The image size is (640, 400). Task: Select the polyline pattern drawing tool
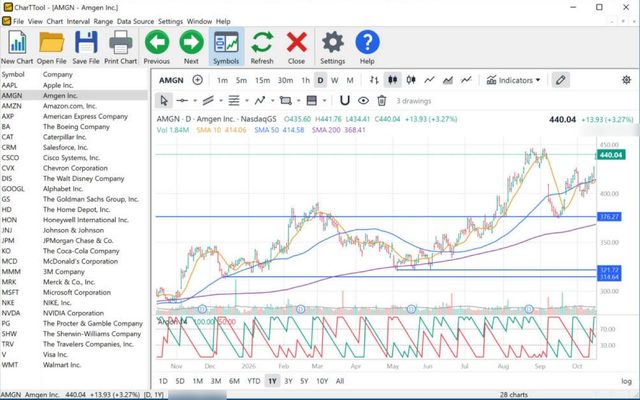point(260,100)
